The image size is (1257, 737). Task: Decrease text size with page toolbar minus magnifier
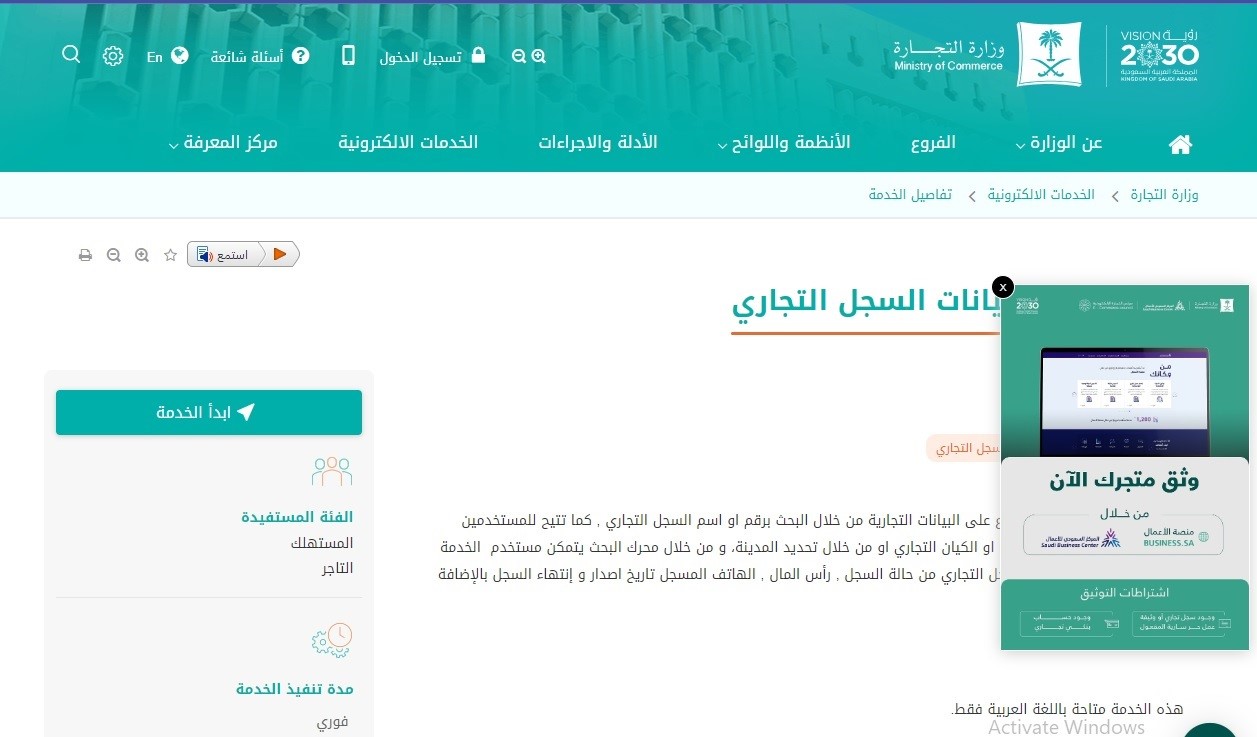point(114,255)
